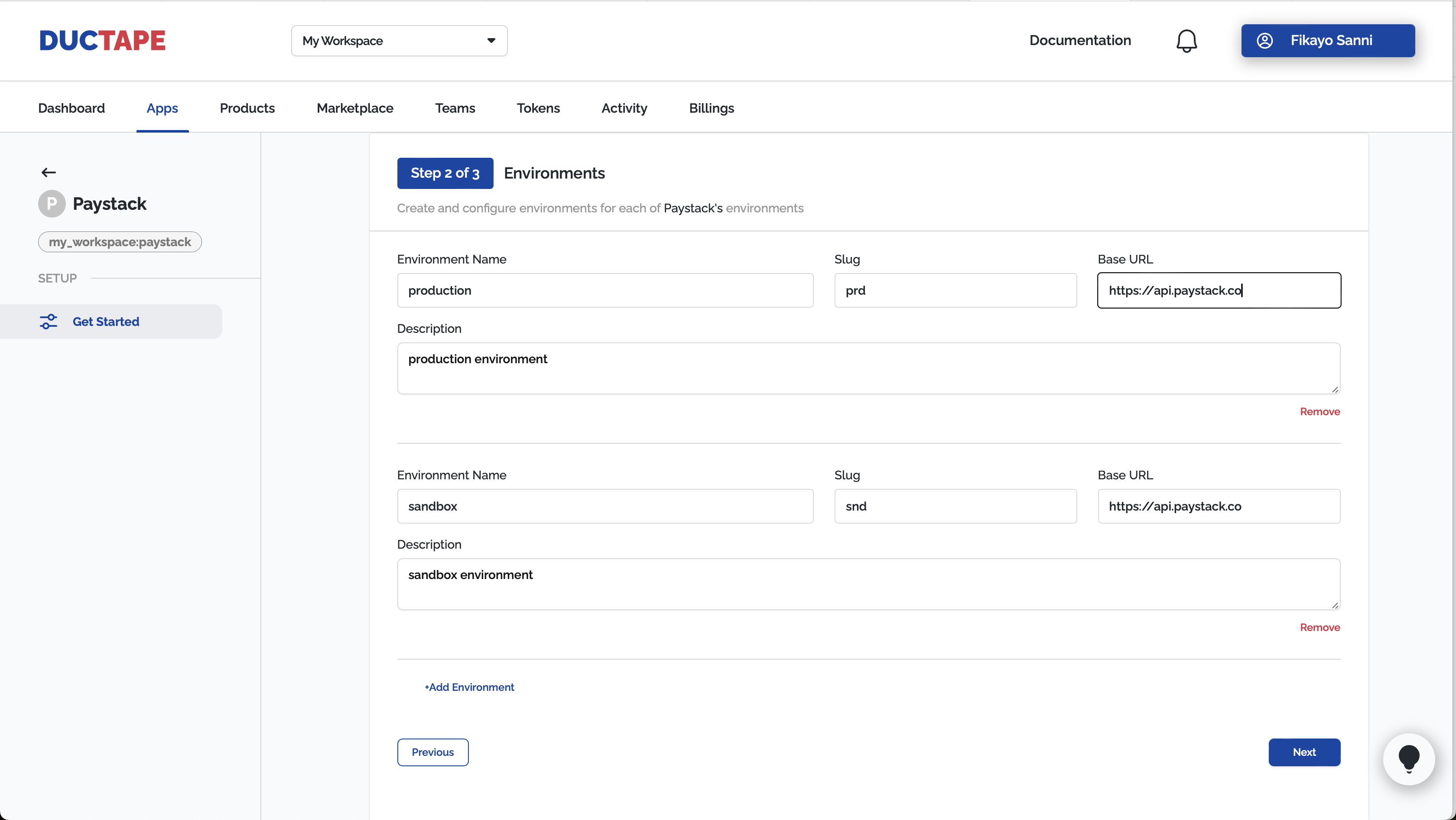Image resolution: width=1456 pixels, height=820 pixels.
Task: Click the Environments heading
Action: coord(554,173)
